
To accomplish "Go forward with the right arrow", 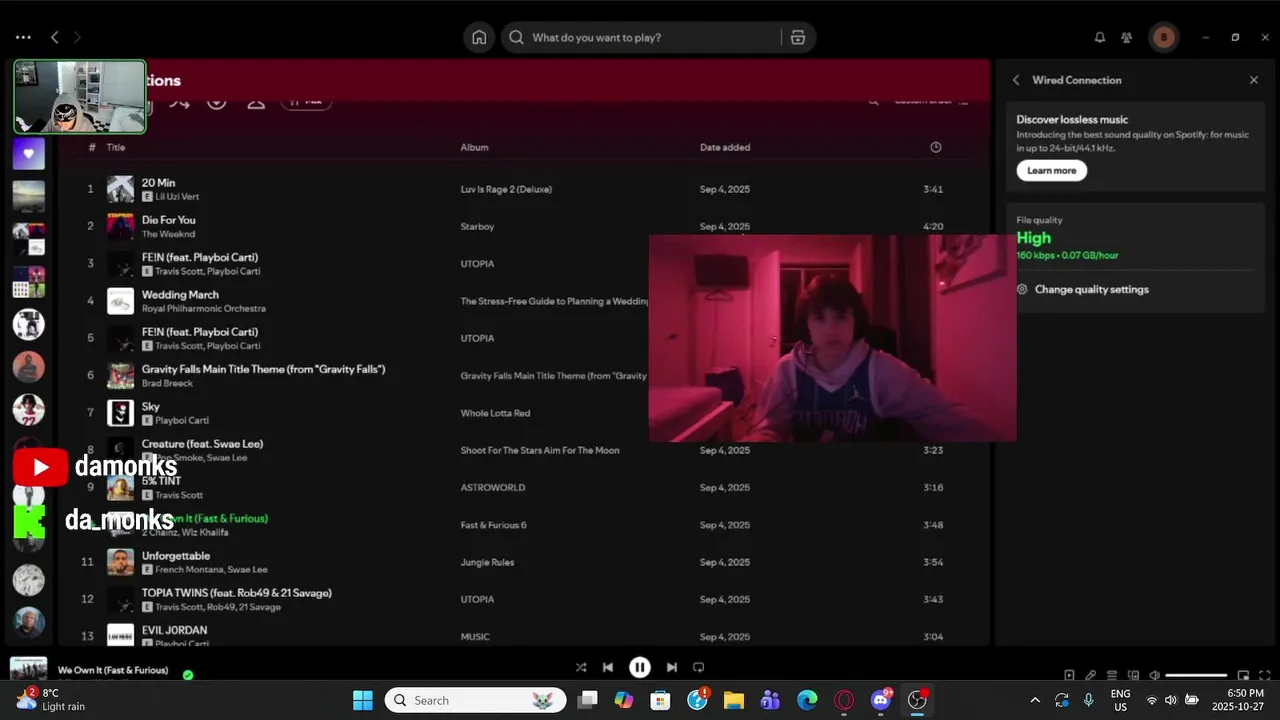I will click(77, 37).
